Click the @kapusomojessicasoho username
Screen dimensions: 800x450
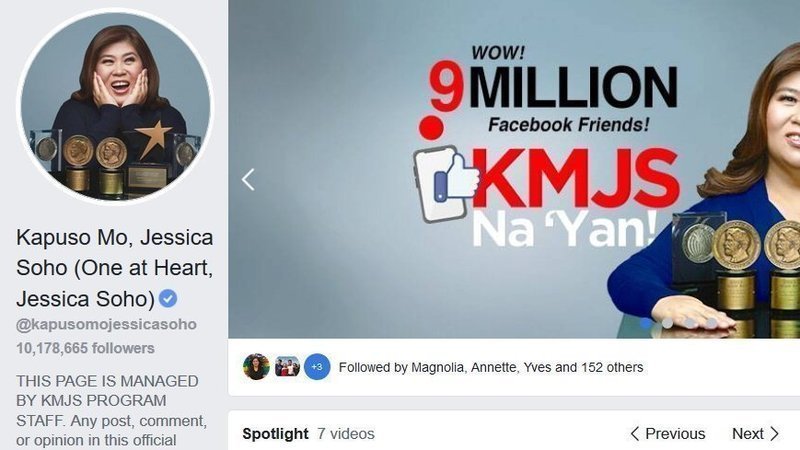tap(106, 324)
